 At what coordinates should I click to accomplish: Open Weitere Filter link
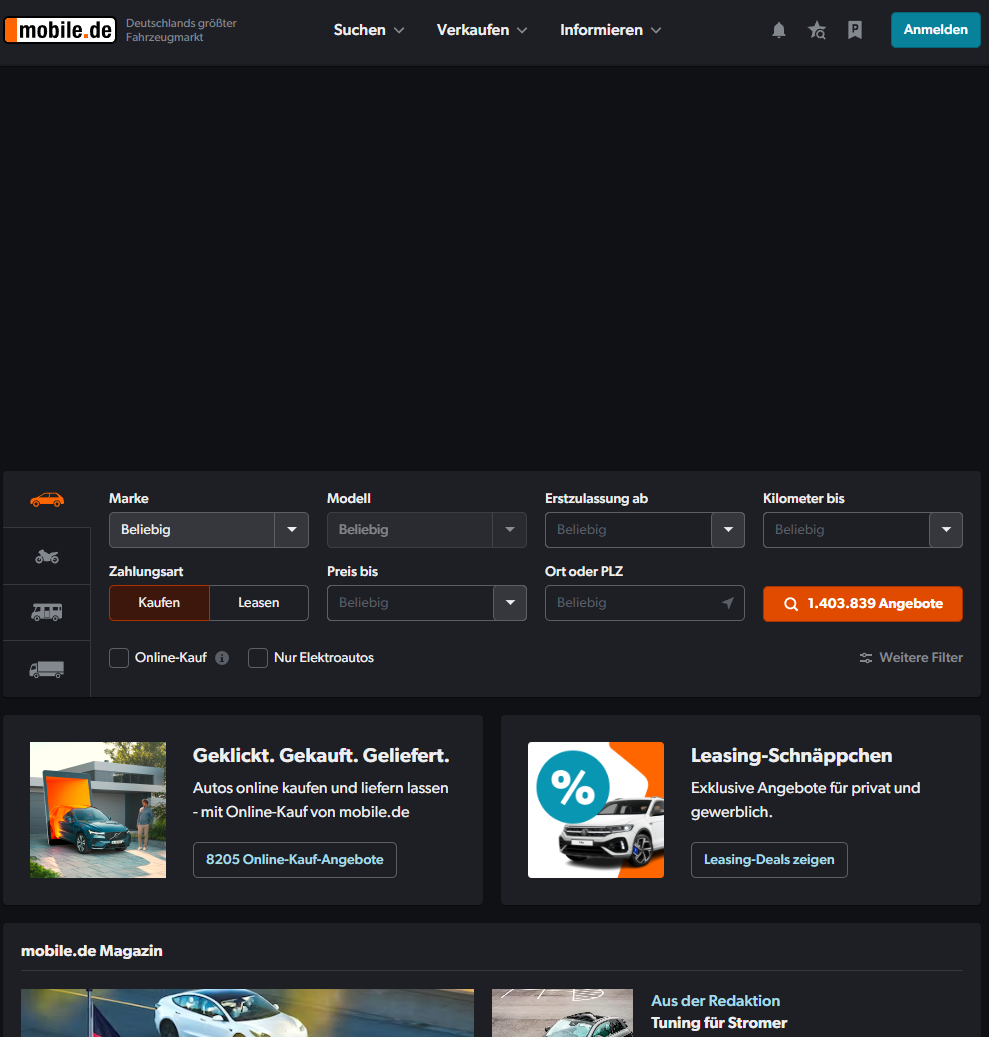tap(911, 657)
